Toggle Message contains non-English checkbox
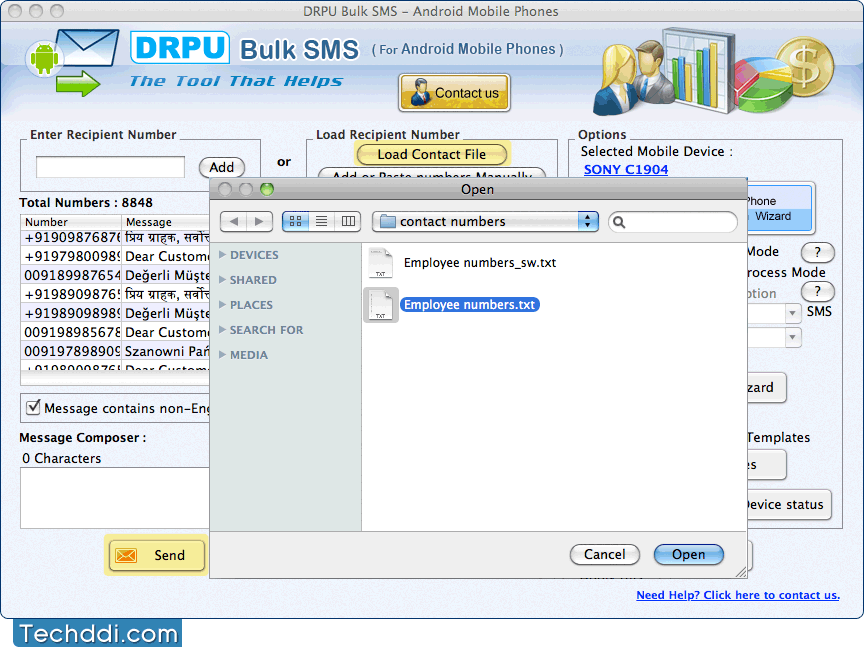The height and width of the screenshot is (647, 864). pos(34,407)
